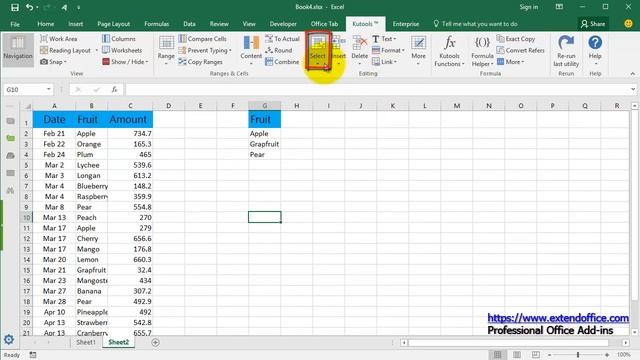Click column G header
640x360 pixels.
coord(264,106)
